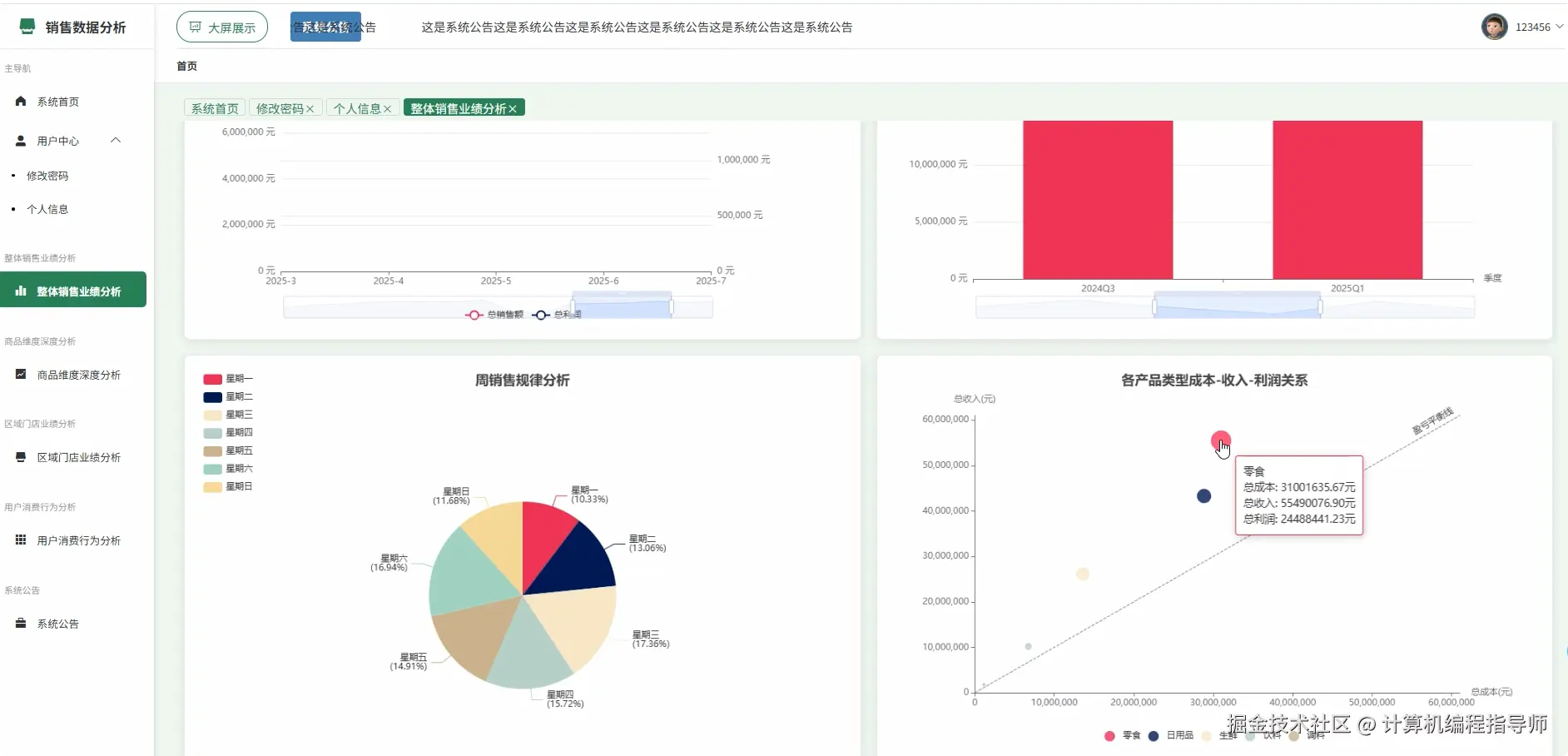Switch to the 个人信息 tab
This screenshot has width=1568, height=756.
356,108
